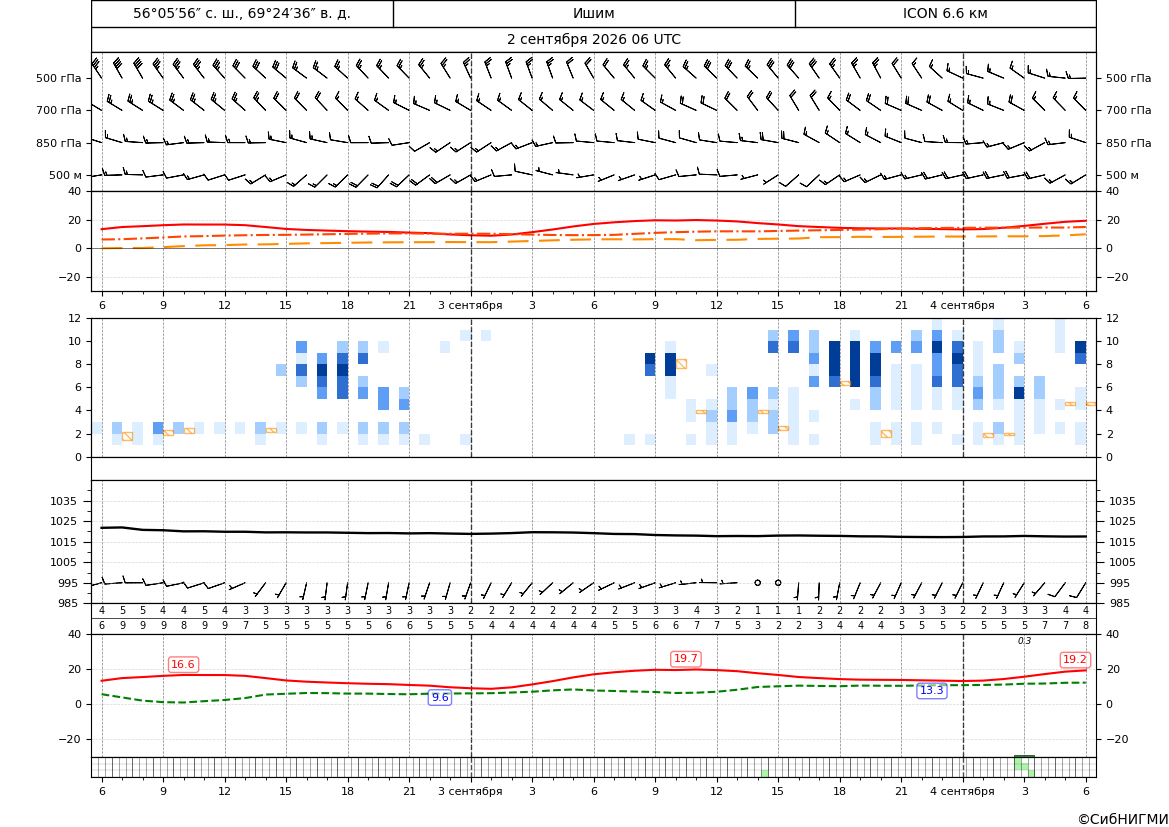This screenshot has height=827, width=1169.
Task: Click the ©СибНИГМИ copyright text
Action: (x=1122, y=819)
